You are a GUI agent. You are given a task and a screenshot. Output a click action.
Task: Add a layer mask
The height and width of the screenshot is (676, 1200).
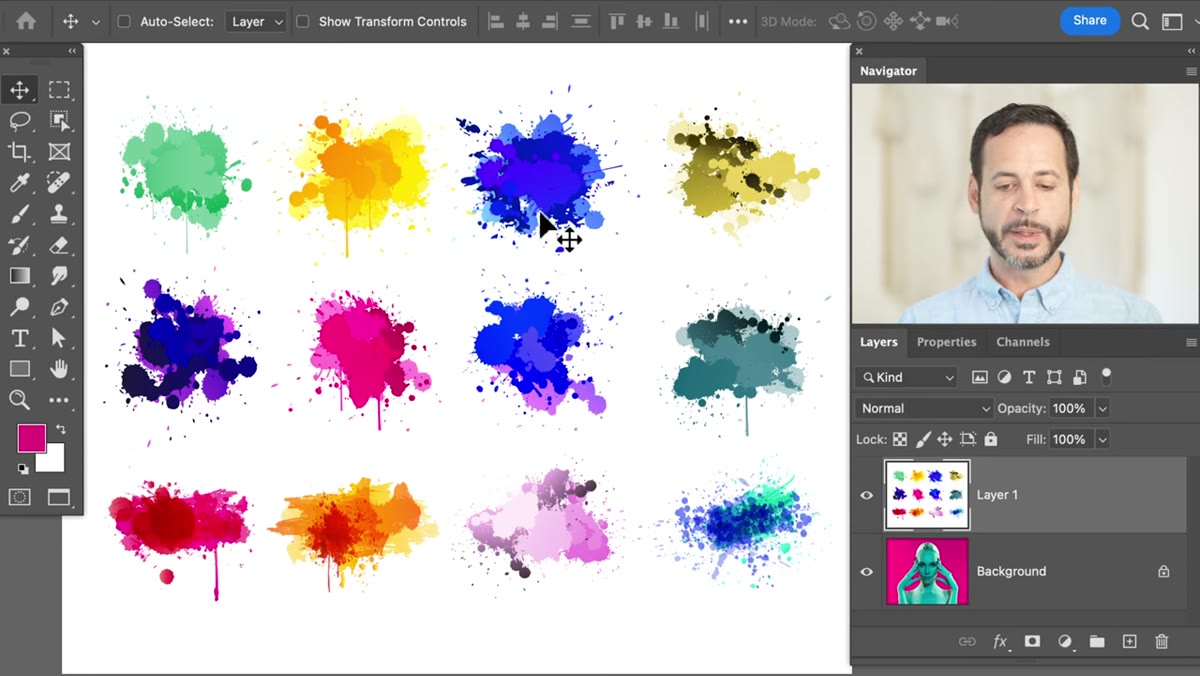coord(1032,642)
